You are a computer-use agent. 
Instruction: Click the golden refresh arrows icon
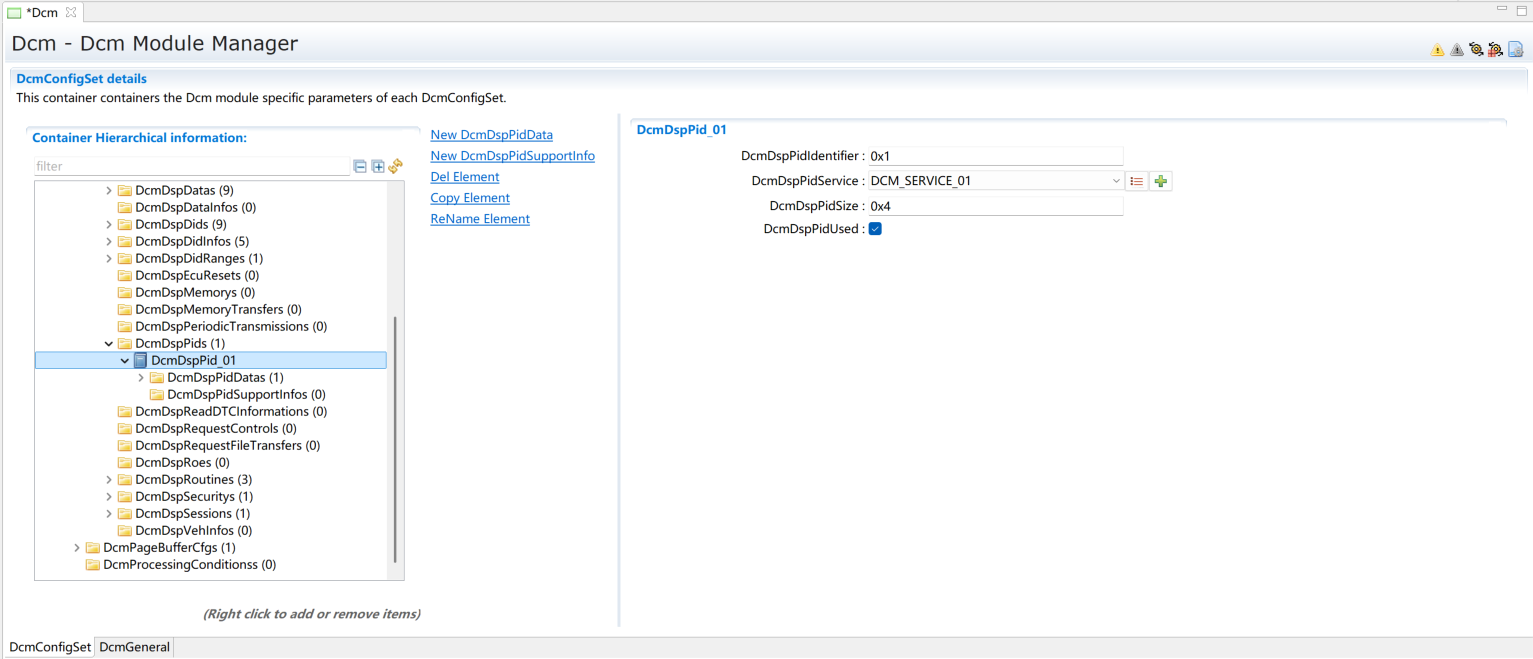click(x=395, y=167)
